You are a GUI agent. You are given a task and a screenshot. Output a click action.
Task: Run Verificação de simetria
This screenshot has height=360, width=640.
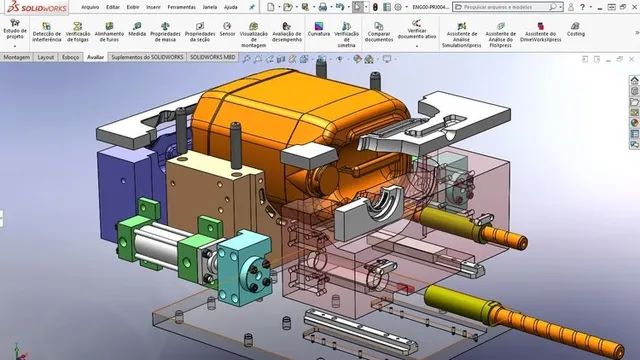[x=346, y=35]
